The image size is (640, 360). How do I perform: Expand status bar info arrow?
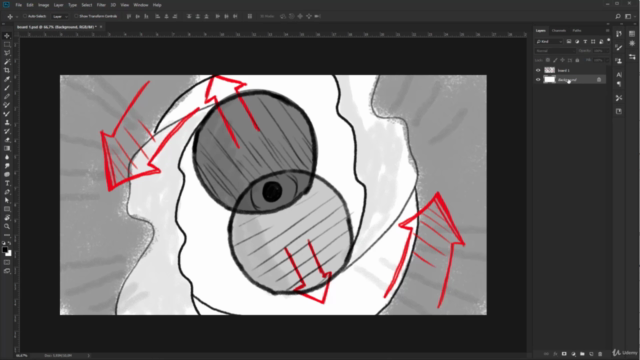point(89,356)
